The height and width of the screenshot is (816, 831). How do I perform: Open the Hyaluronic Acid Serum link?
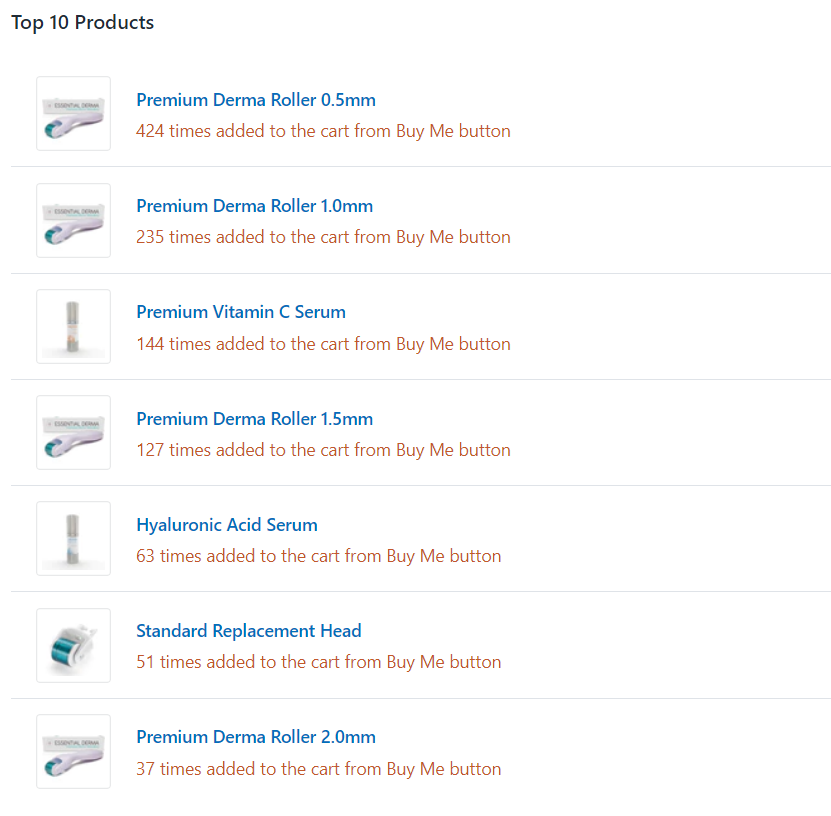click(227, 525)
